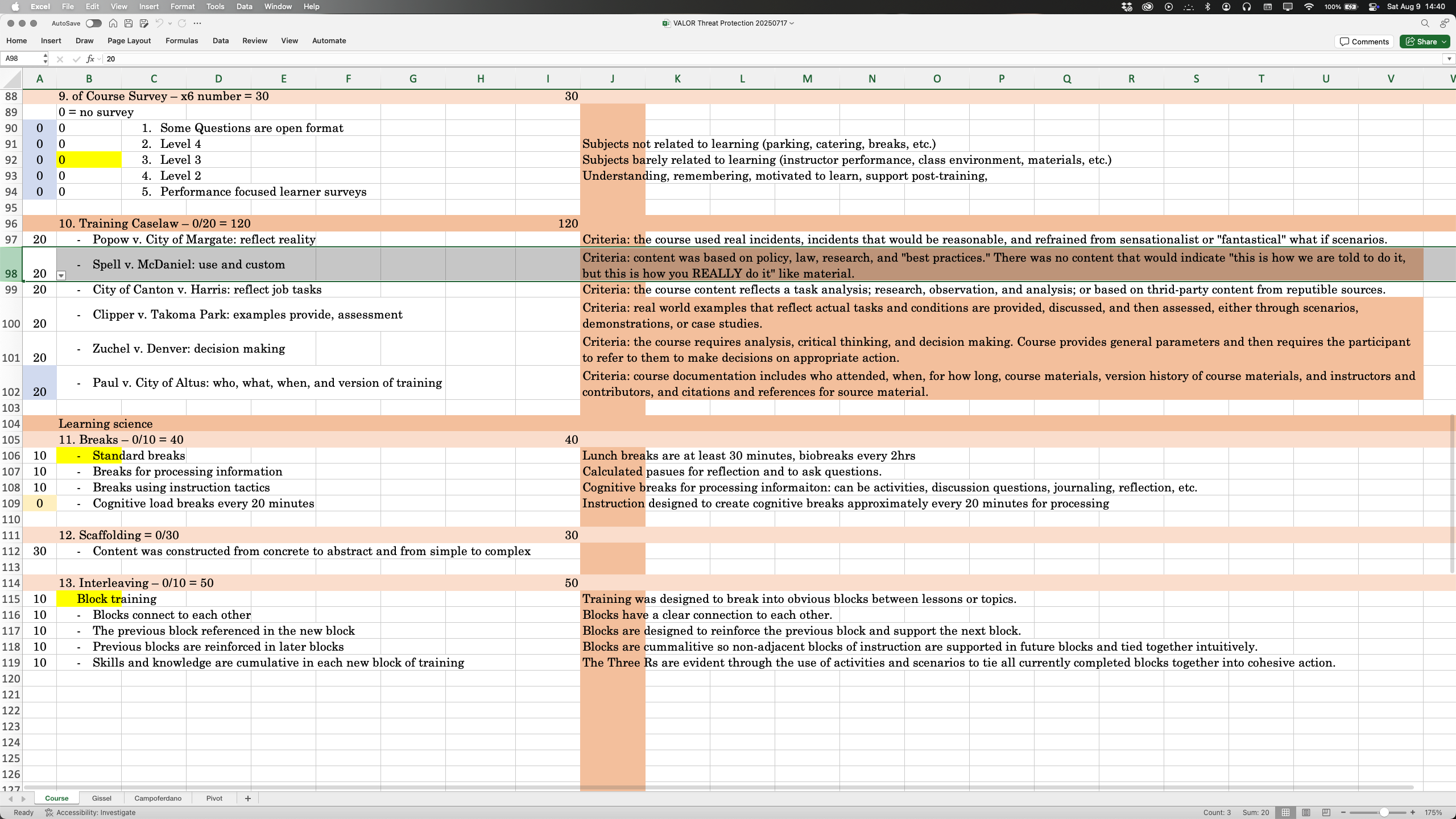Screen dimensions: 1456x819
Task: Switch to the Gissel sheet tab
Action: coord(101,799)
